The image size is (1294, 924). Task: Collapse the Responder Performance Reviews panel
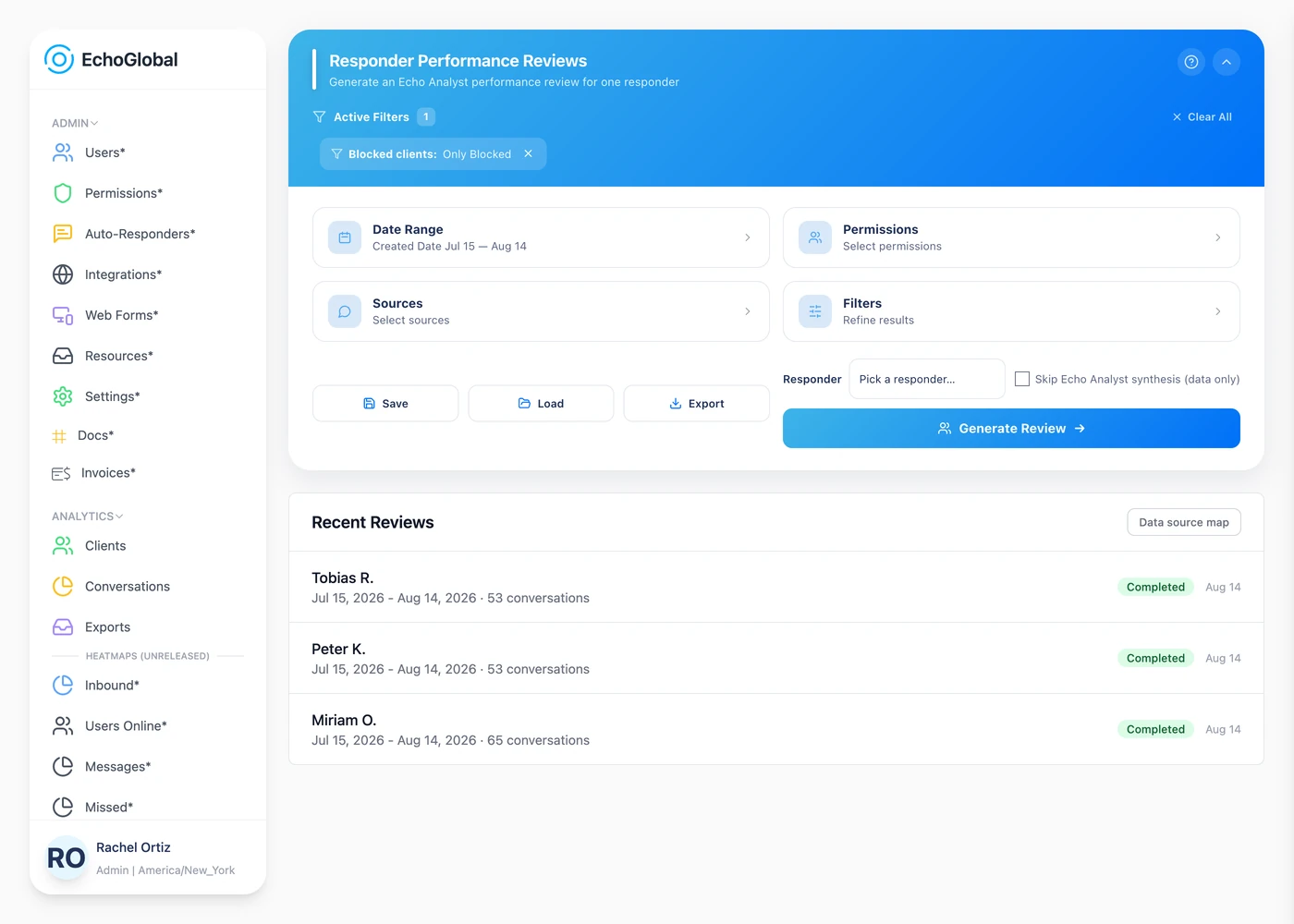click(1227, 62)
